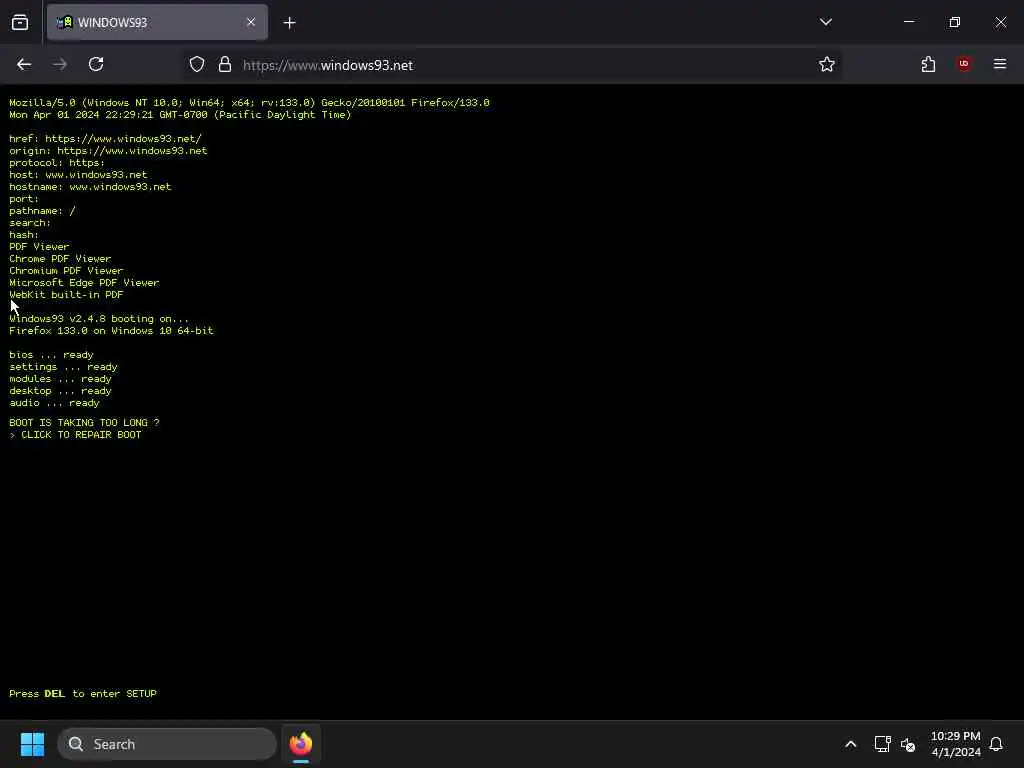Click the 'Firefox 133.0 on Windows 10 64-bit' line
1024x768 pixels.
pos(111,331)
